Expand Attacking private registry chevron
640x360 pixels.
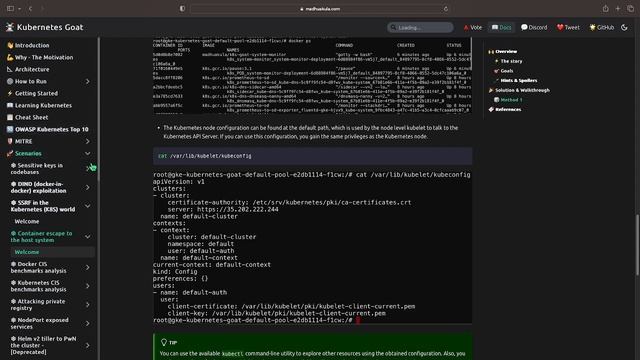87,305
